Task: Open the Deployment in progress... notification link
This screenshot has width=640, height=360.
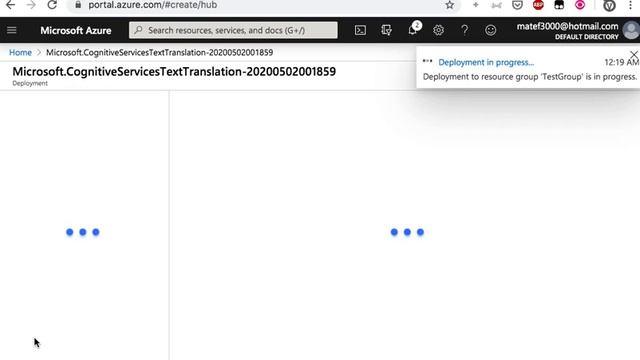Action: click(x=486, y=62)
